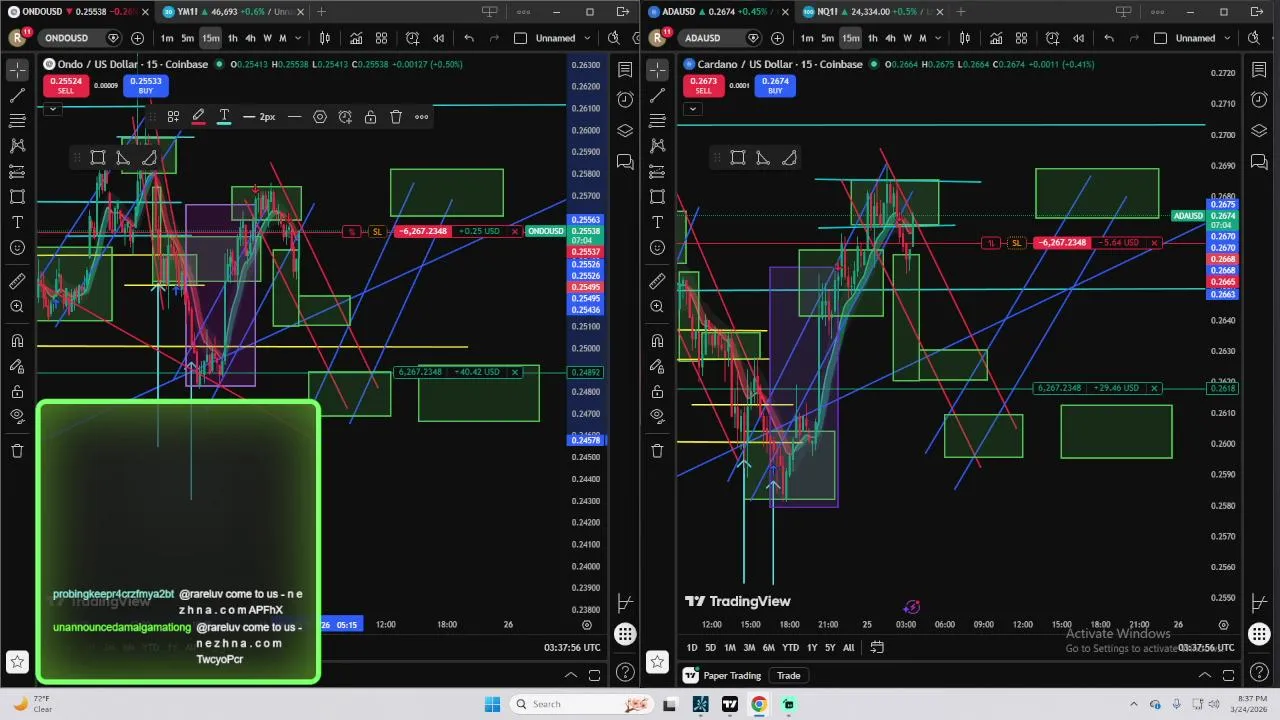The height and width of the screenshot is (720, 1280).
Task: Activate zoom-in tool in ONDOUSD sidebar
Action: [17, 307]
